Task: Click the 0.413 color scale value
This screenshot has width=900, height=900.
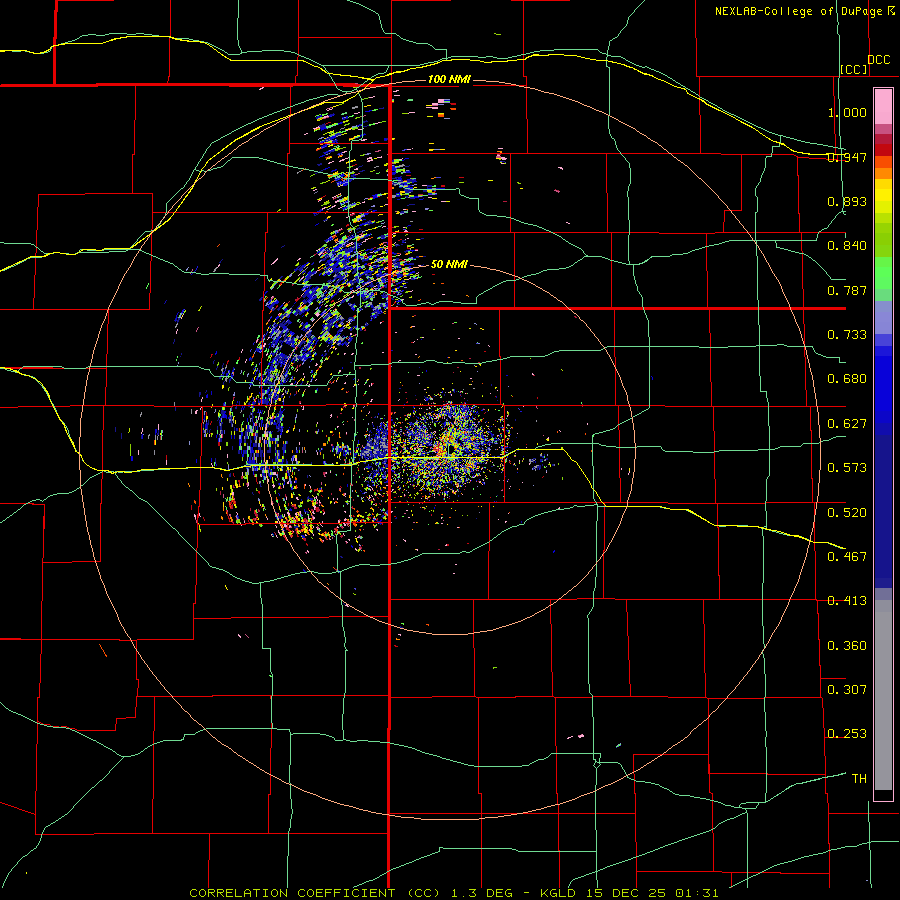Action: click(x=847, y=601)
